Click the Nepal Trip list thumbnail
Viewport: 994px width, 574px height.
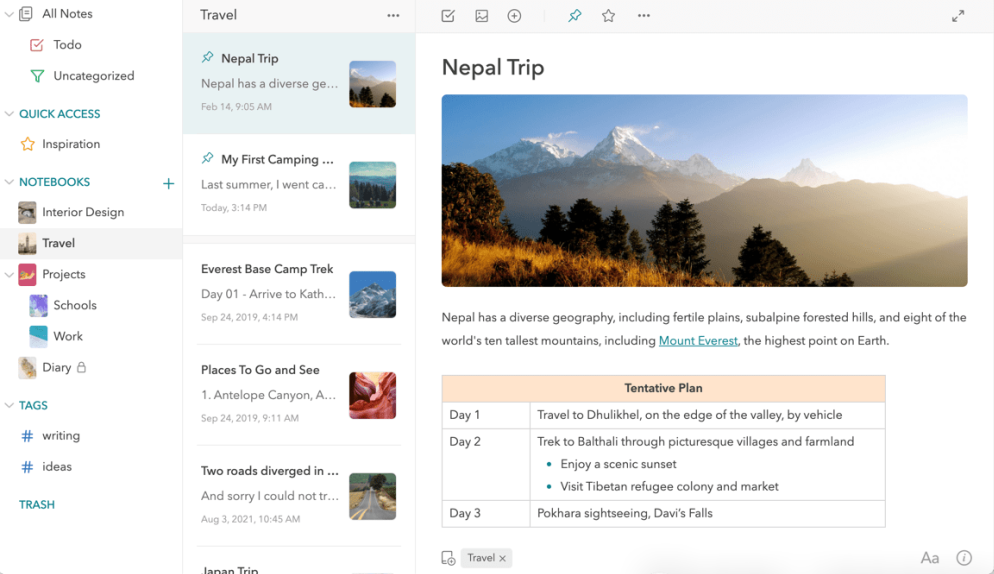373,84
